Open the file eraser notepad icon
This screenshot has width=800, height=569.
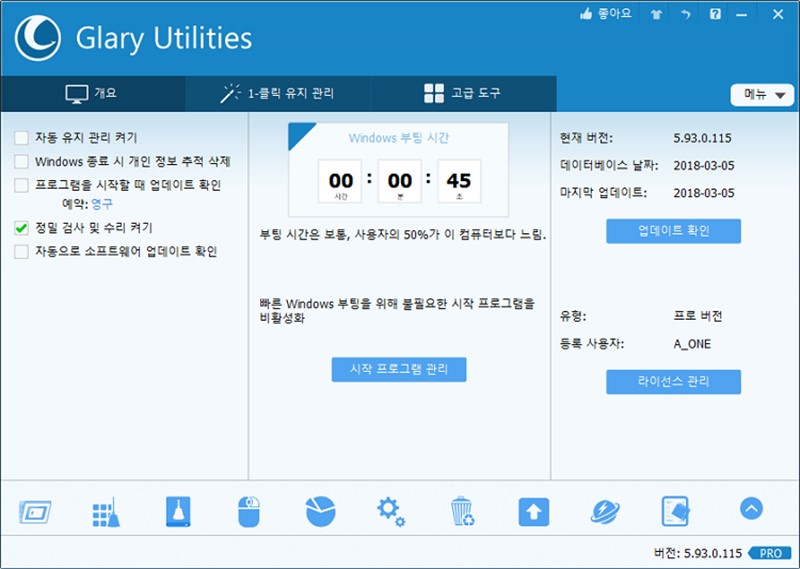[676, 511]
